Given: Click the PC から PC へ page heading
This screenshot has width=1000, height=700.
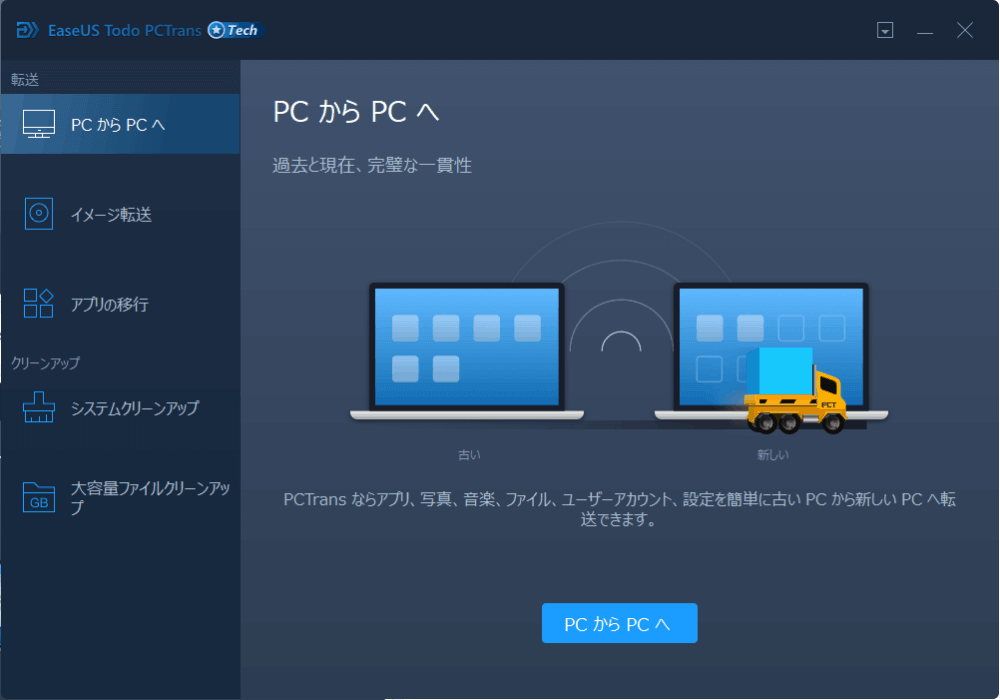Looking at the screenshot, I should tap(356, 112).
